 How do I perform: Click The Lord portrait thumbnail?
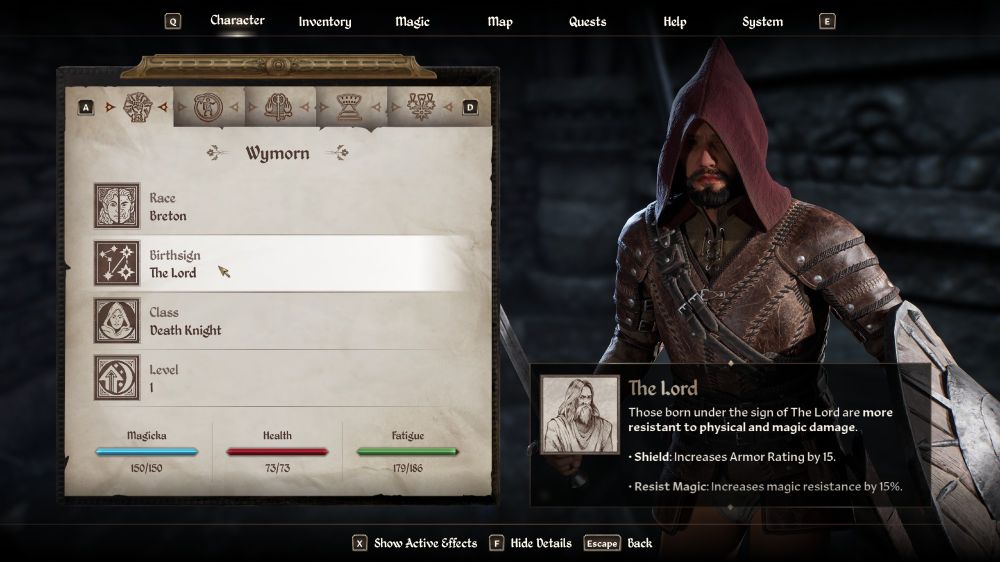(580, 415)
